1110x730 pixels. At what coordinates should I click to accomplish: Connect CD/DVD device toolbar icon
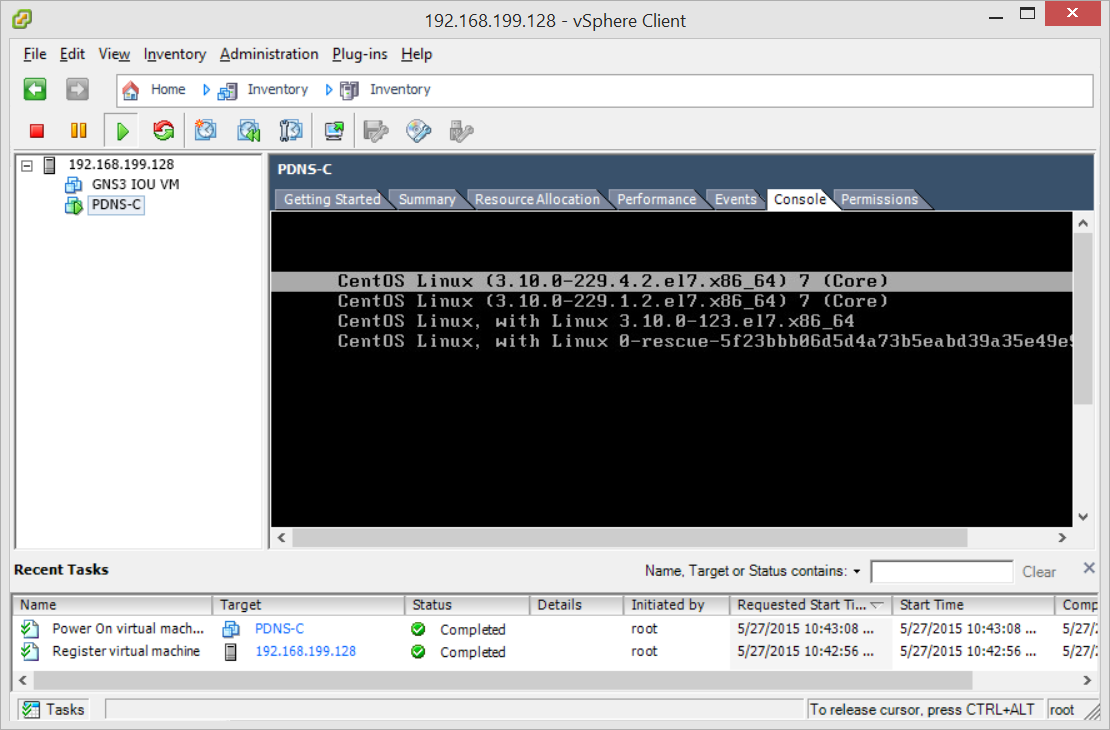pyautogui.click(x=418, y=131)
